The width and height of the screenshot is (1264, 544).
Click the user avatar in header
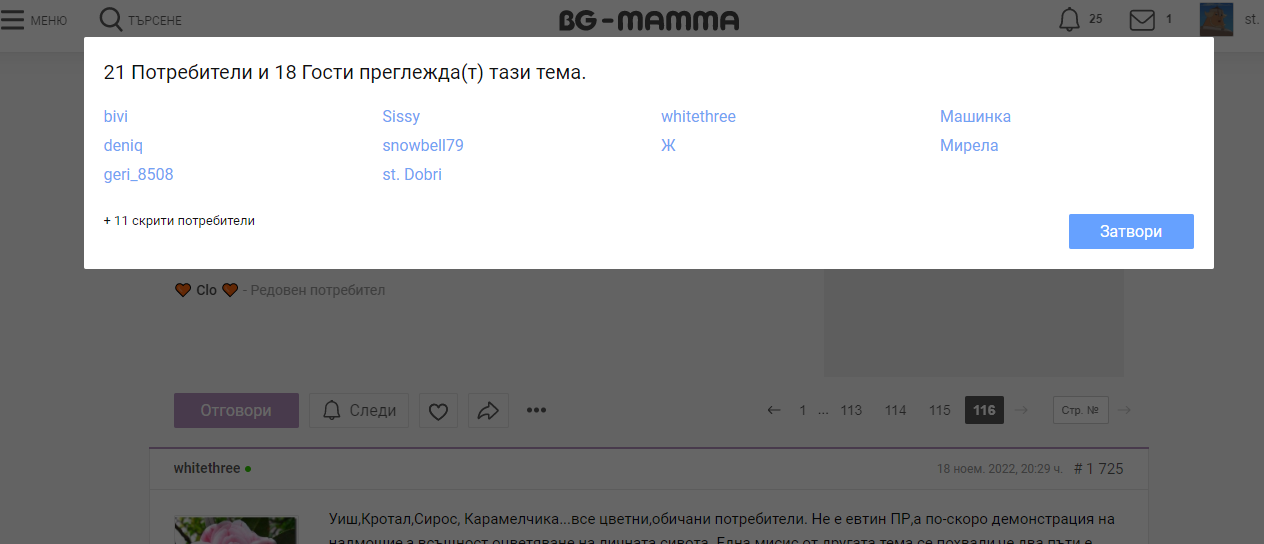(x=1215, y=19)
